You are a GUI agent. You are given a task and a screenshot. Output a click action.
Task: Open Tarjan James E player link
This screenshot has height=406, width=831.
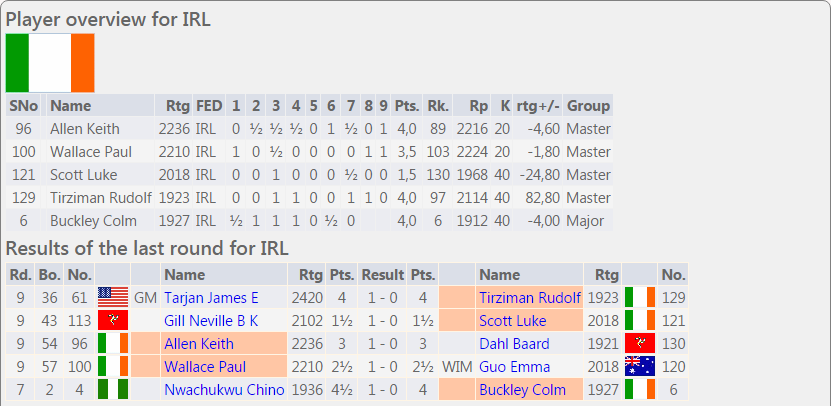tap(211, 297)
